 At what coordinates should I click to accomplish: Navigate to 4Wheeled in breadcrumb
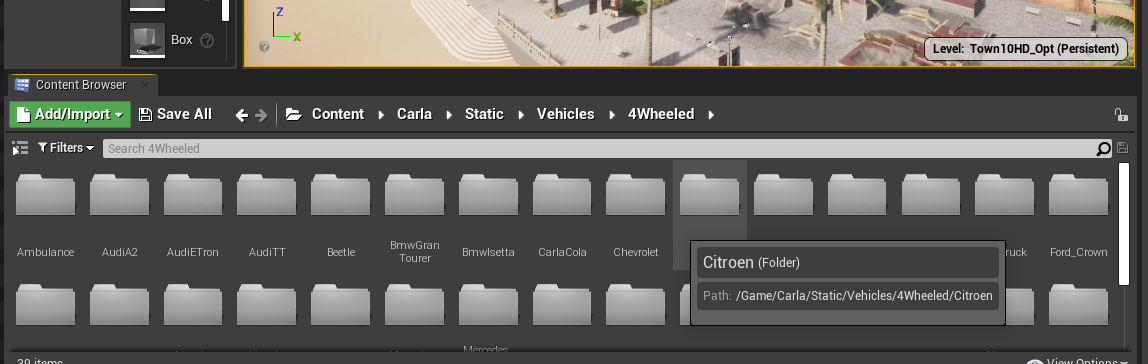(661, 114)
